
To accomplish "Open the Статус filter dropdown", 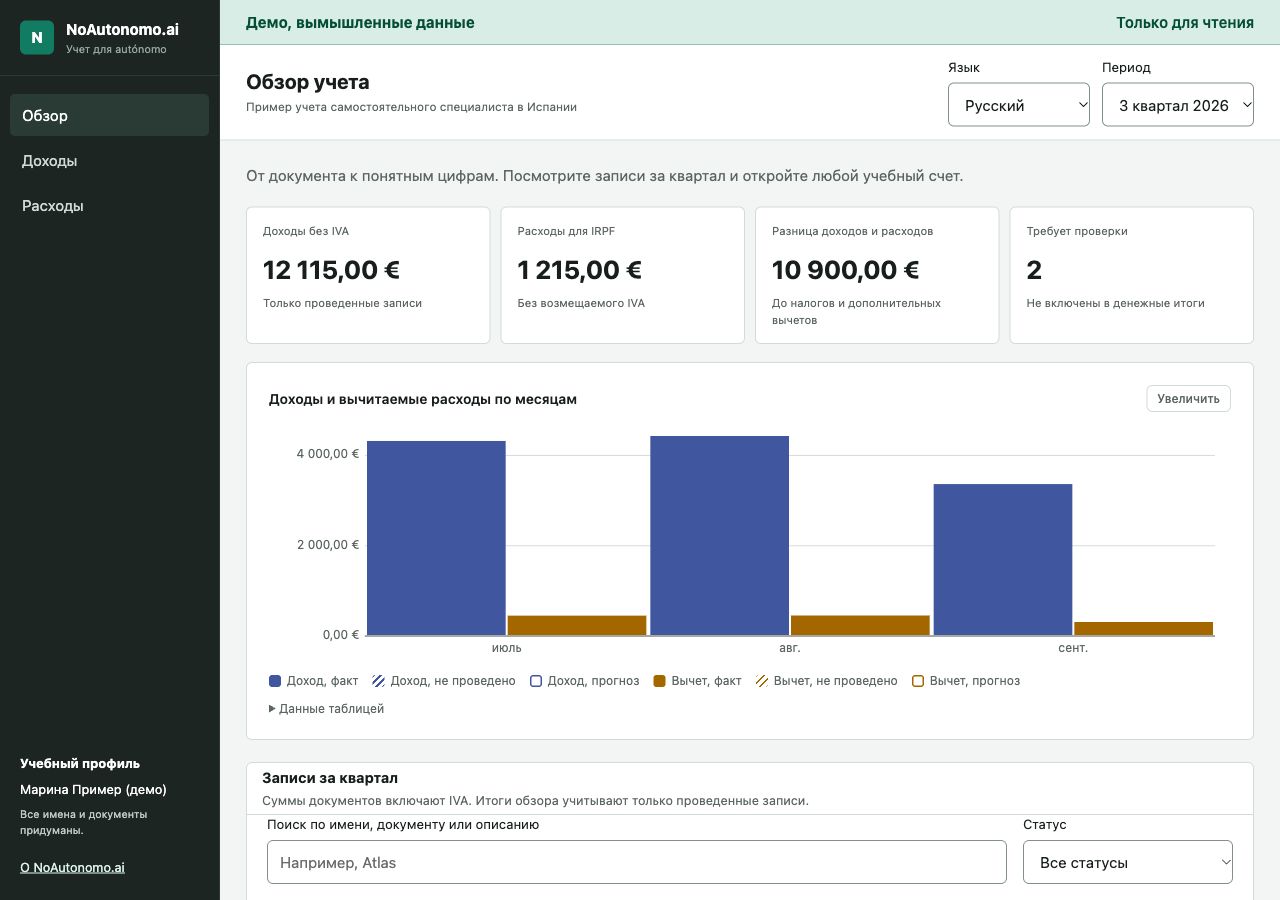I will click(1128, 862).
